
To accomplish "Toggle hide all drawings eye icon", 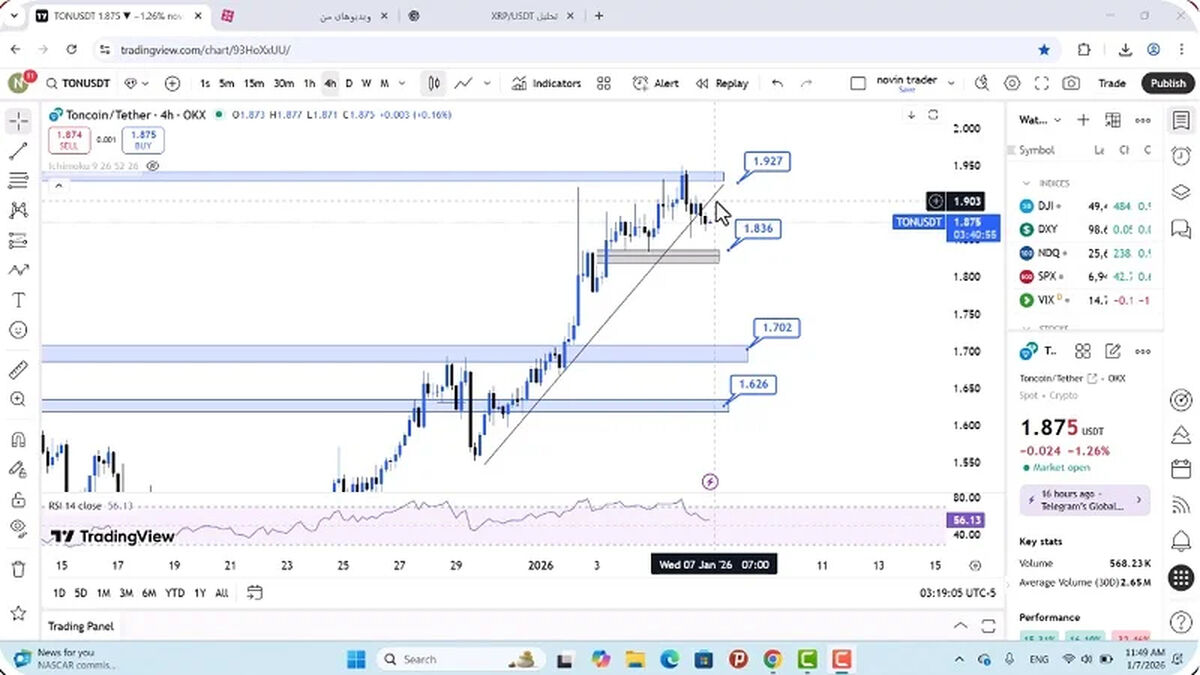I will click(x=18, y=527).
